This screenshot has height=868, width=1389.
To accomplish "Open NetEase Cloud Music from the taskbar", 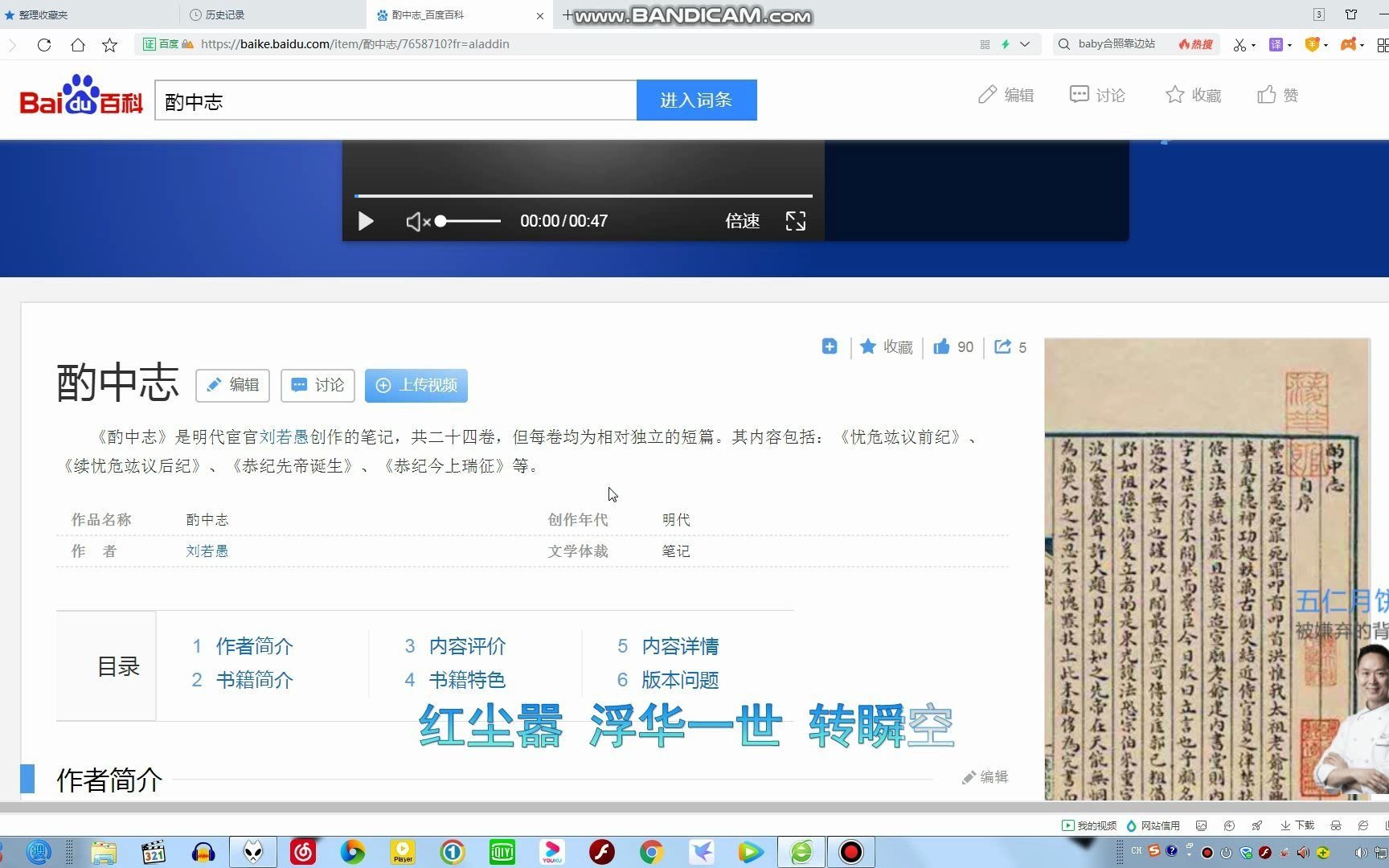I will pyautogui.click(x=303, y=852).
